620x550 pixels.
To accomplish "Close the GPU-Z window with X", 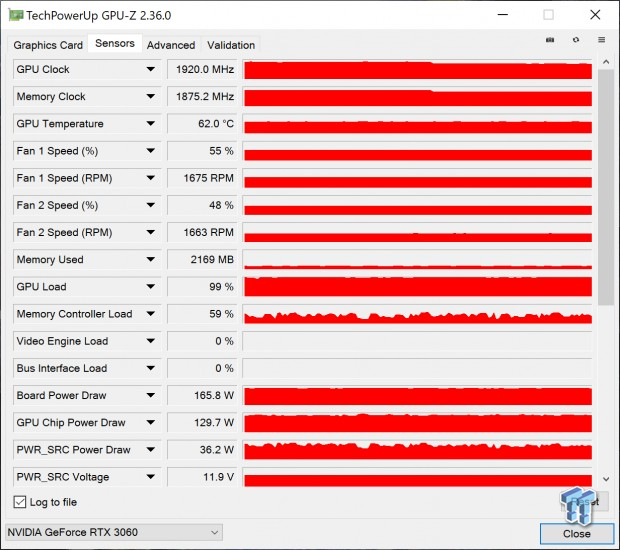I will pyautogui.click(x=595, y=15).
